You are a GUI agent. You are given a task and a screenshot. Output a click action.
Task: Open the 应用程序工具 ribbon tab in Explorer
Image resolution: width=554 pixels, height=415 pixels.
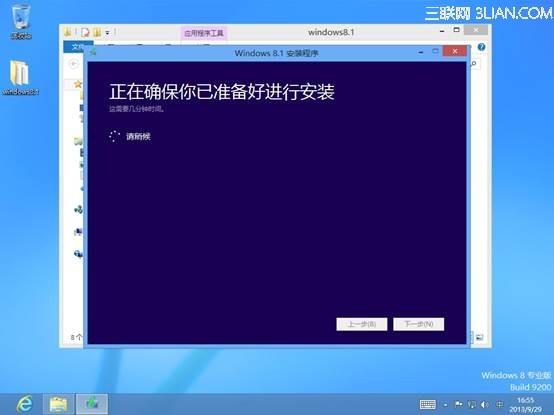[204, 33]
